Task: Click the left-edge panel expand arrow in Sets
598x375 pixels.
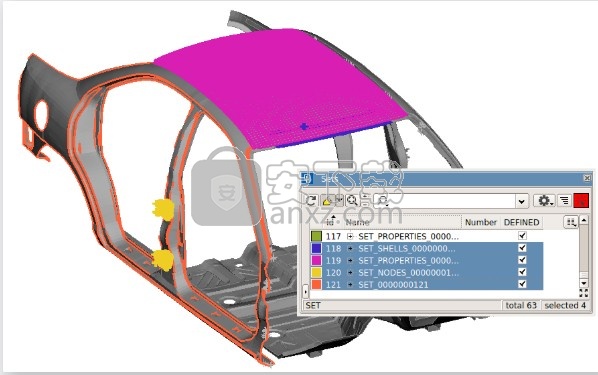Action: pos(305,291)
